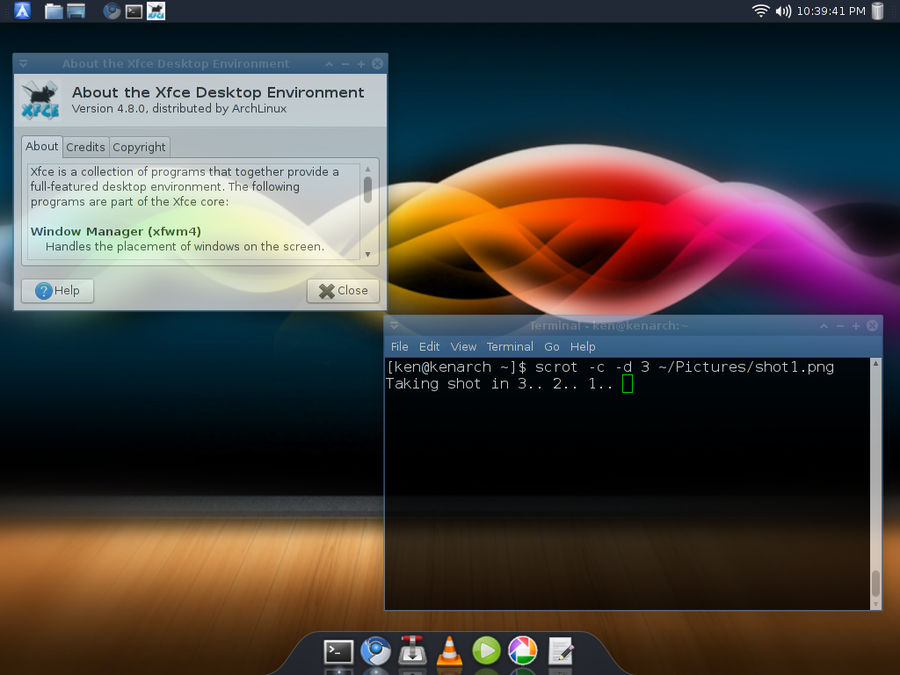Click the Xfce mouse logo in About dialog
The width and height of the screenshot is (900, 675).
click(x=40, y=100)
